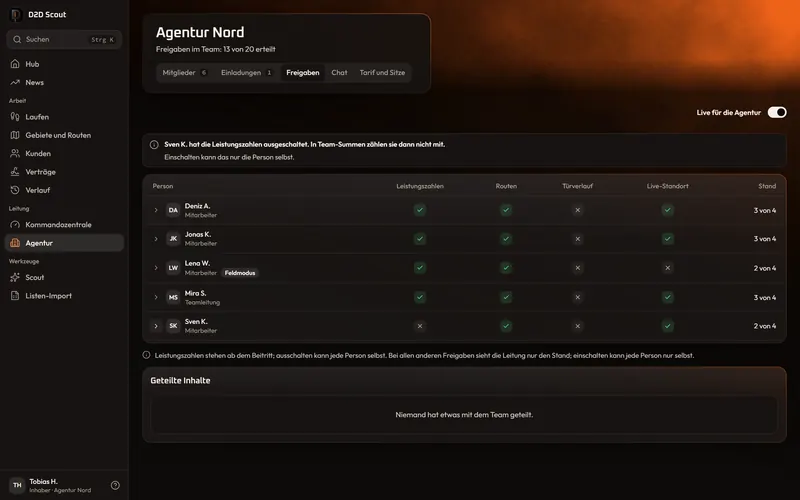Expand the Deniz A. row
Screen dimensions: 800x500
point(156,210)
